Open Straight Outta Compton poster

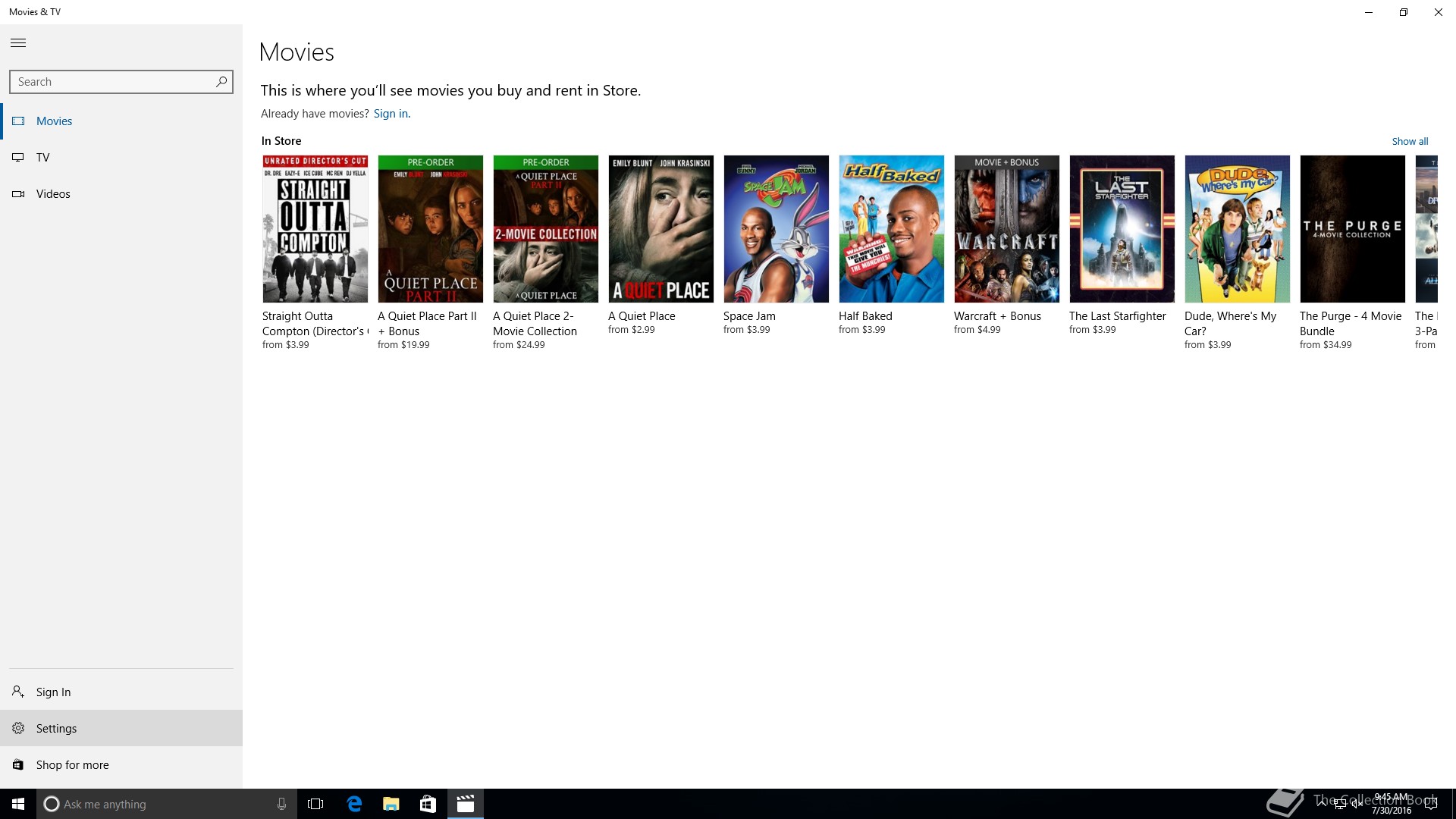click(315, 229)
